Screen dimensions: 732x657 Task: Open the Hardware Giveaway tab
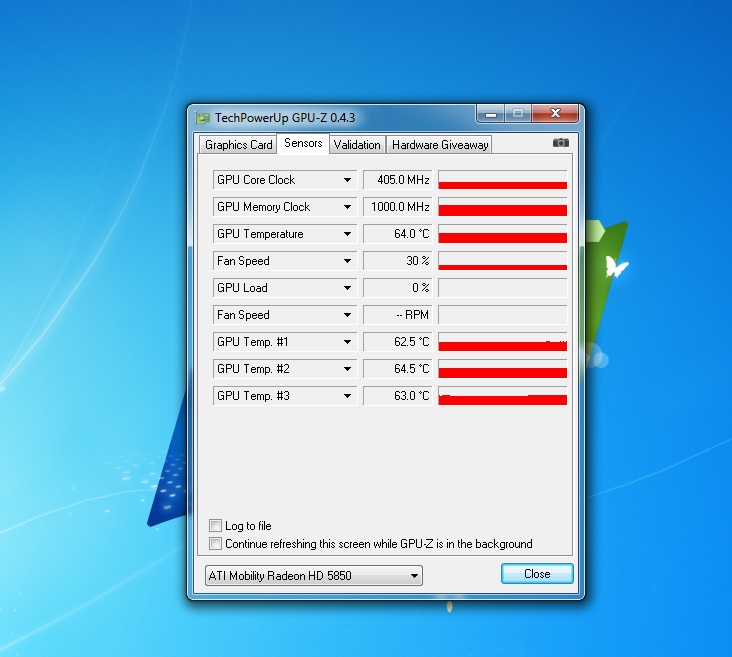point(440,145)
